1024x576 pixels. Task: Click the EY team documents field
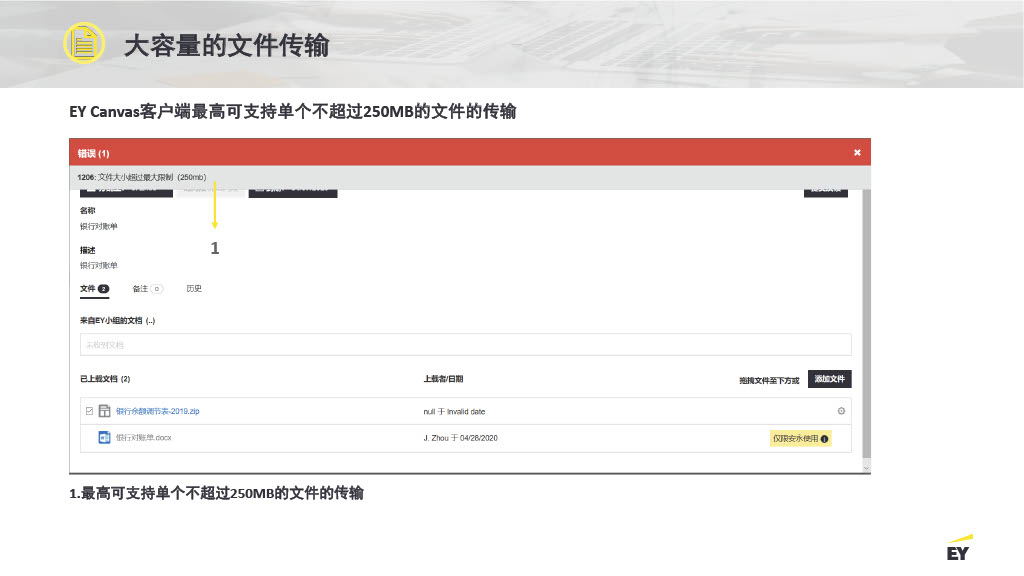[x=466, y=345]
